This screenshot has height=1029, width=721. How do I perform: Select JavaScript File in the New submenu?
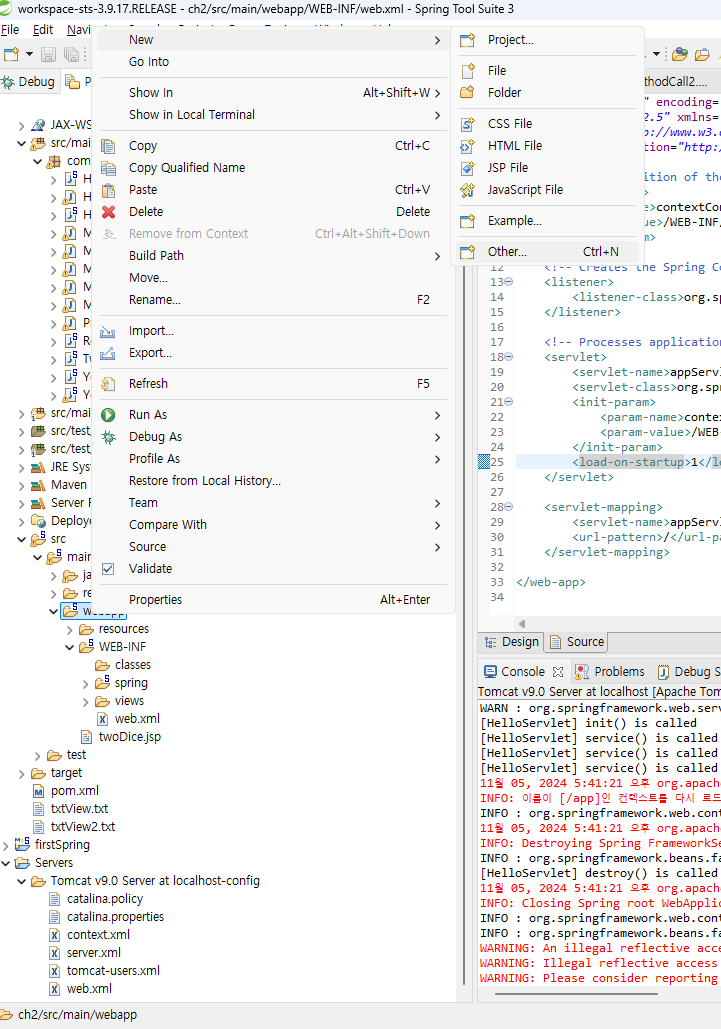pyautogui.click(x=546, y=190)
